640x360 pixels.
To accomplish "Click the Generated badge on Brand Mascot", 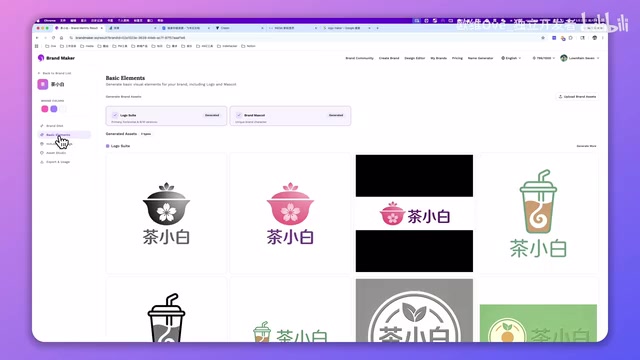I will click(x=336, y=115).
